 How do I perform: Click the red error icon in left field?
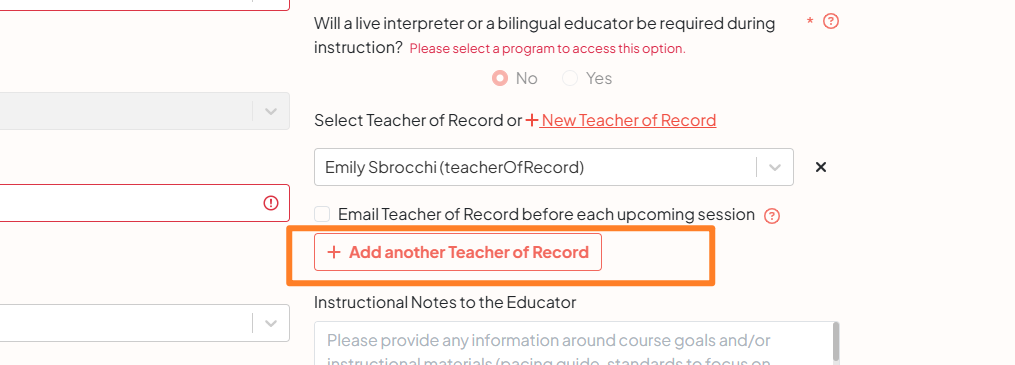[x=271, y=203]
